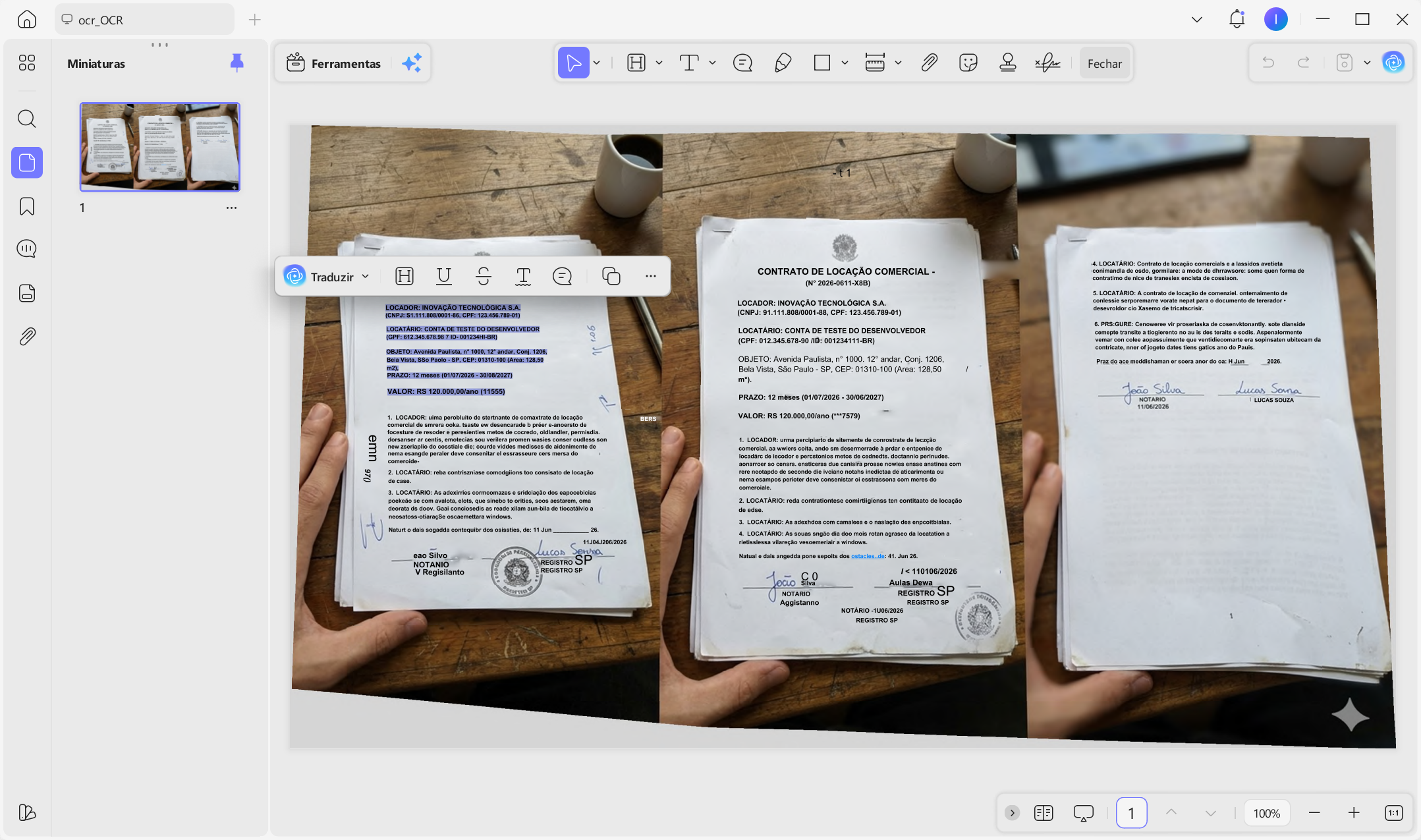Image resolution: width=1421 pixels, height=840 pixels.
Task: Click the AI sparkle icon beside Ferramentas
Action: pyautogui.click(x=412, y=63)
